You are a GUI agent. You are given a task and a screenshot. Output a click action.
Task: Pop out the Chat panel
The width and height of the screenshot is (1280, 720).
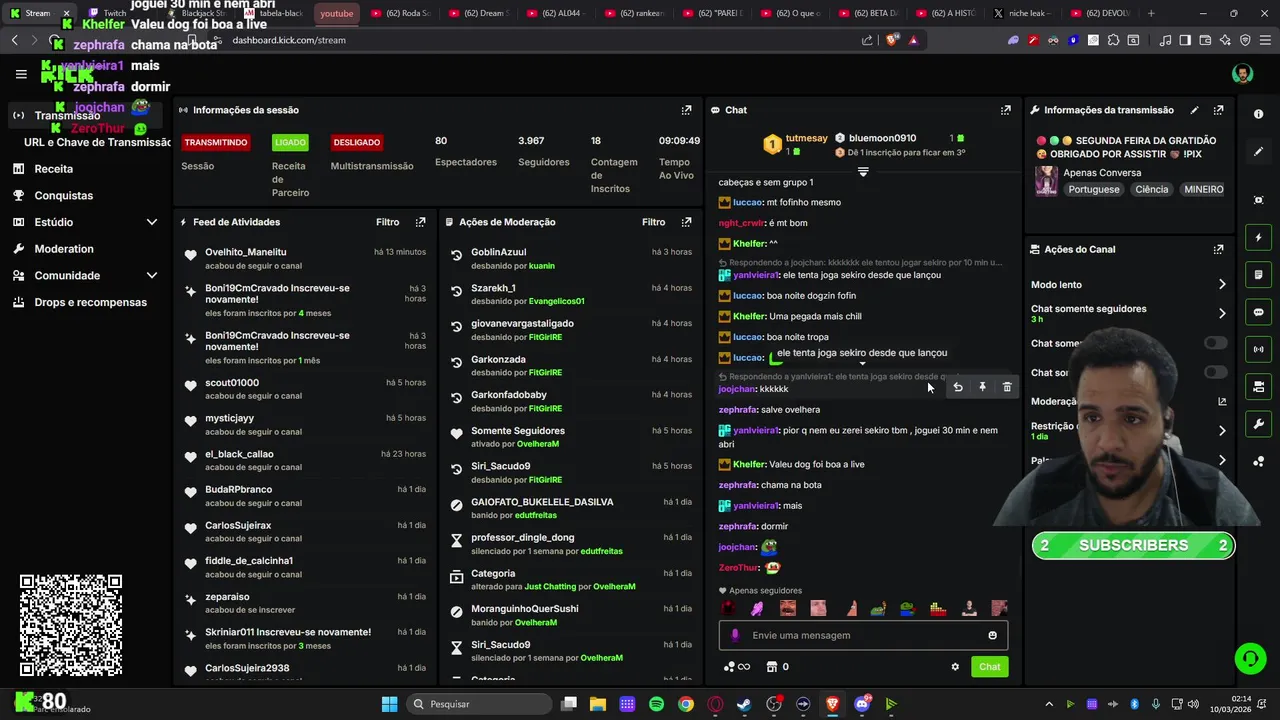click(1005, 110)
